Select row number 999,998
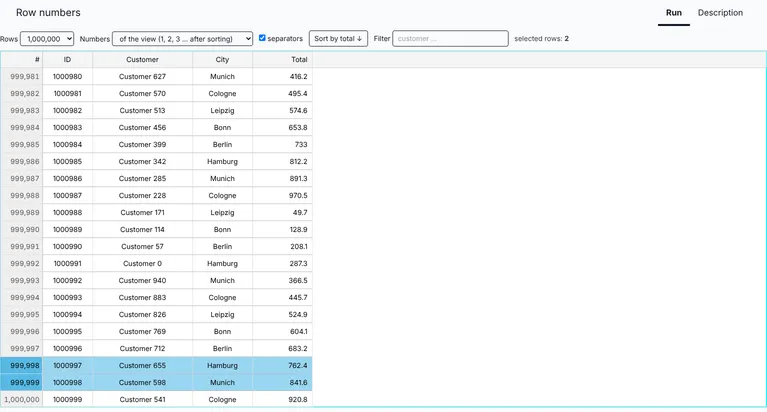The image size is (767, 412). pyautogui.click(x=22, y=366)
